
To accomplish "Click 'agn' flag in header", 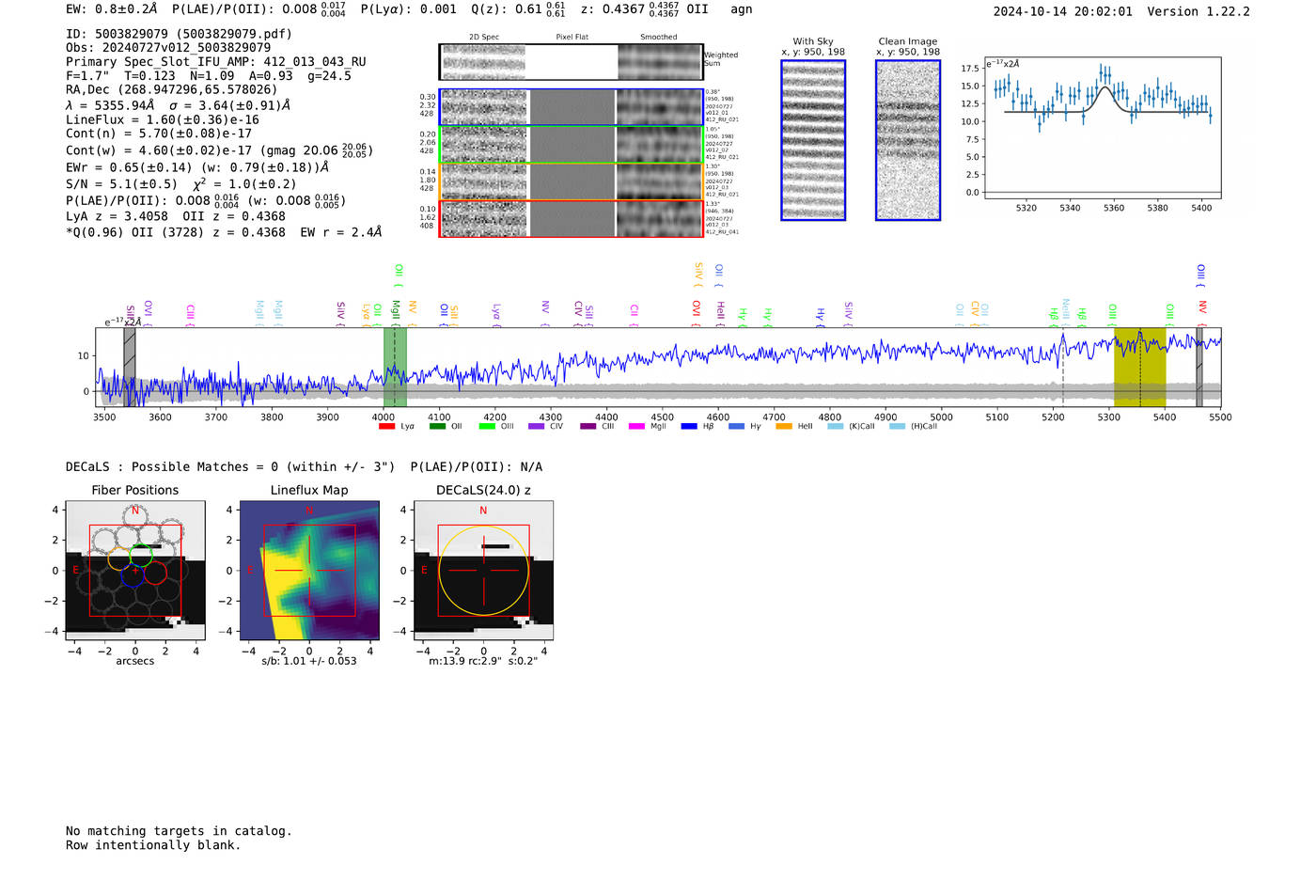I will pos(742,9).
